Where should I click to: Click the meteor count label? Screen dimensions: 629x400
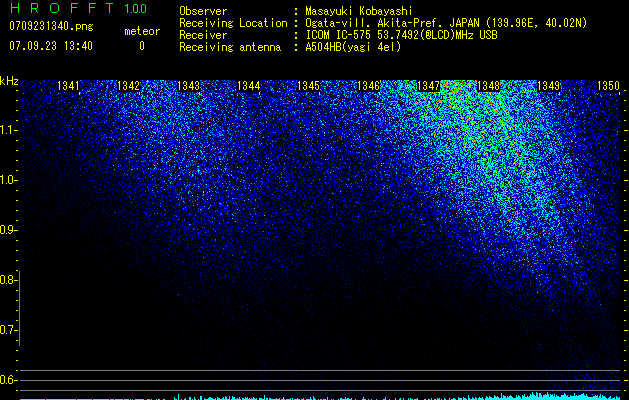(x=142, y=31)
